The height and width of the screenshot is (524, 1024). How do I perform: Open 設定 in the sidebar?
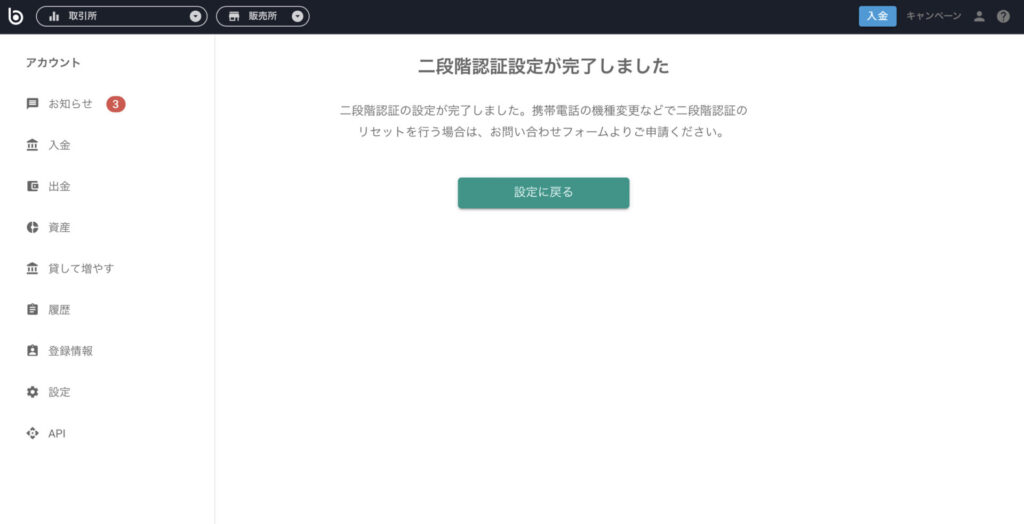59,392
